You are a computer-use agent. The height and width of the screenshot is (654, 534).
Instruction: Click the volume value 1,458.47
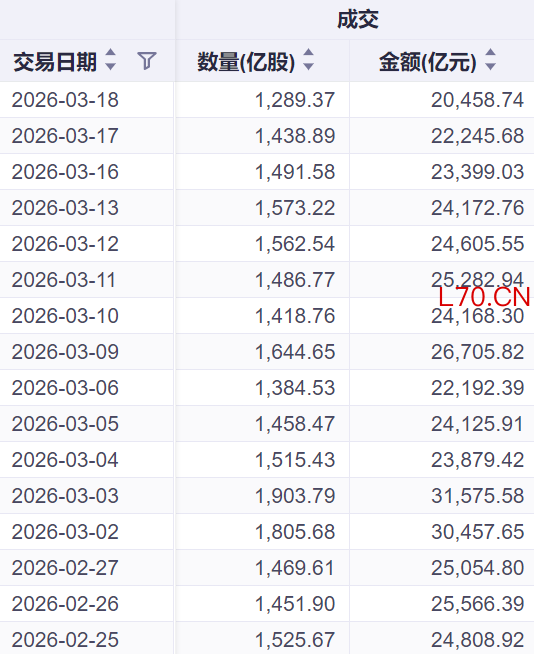point(295,424)
